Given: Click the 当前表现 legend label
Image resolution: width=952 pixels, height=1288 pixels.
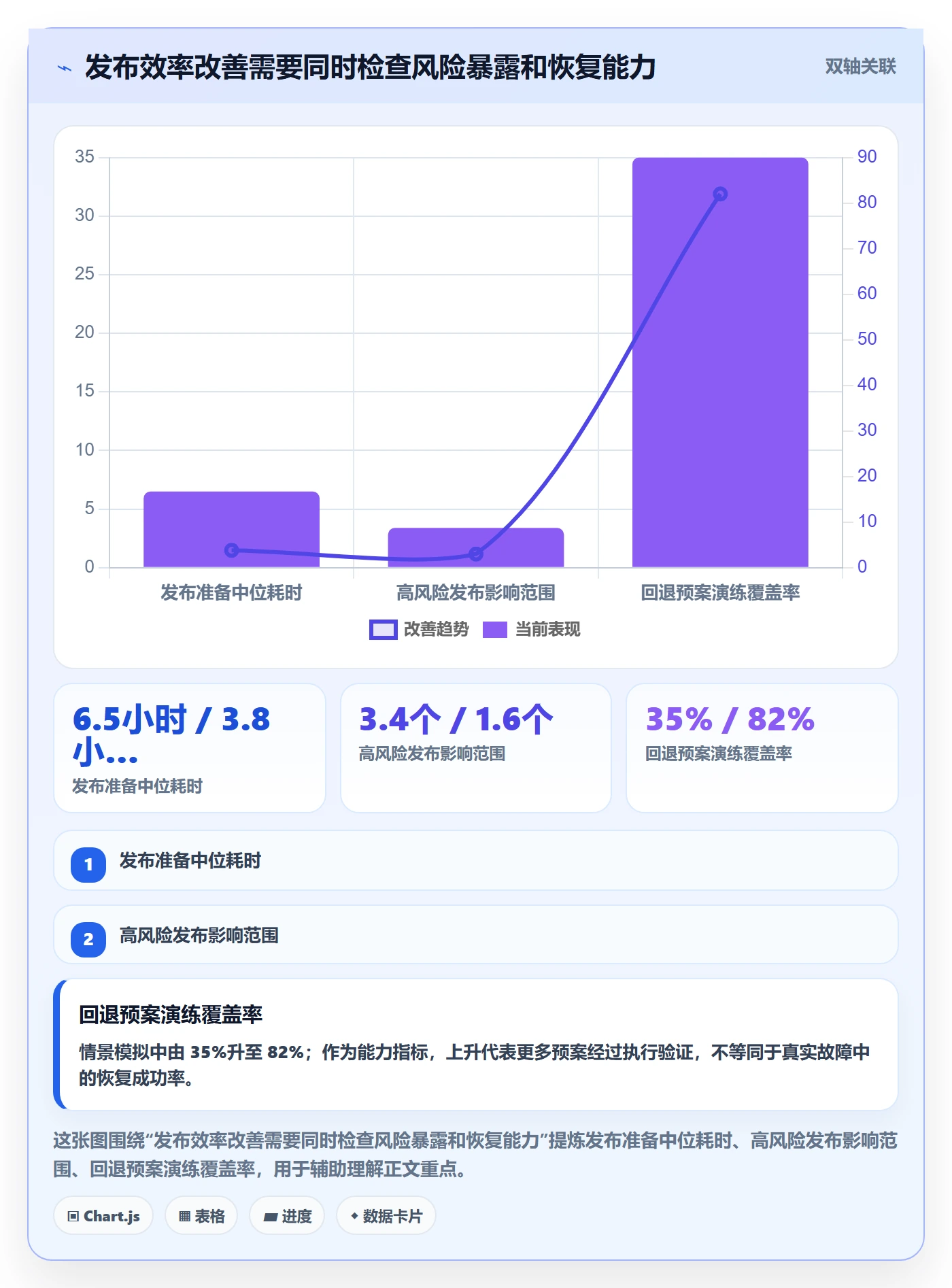Looking at the screenshot, I should pos(548,629).
